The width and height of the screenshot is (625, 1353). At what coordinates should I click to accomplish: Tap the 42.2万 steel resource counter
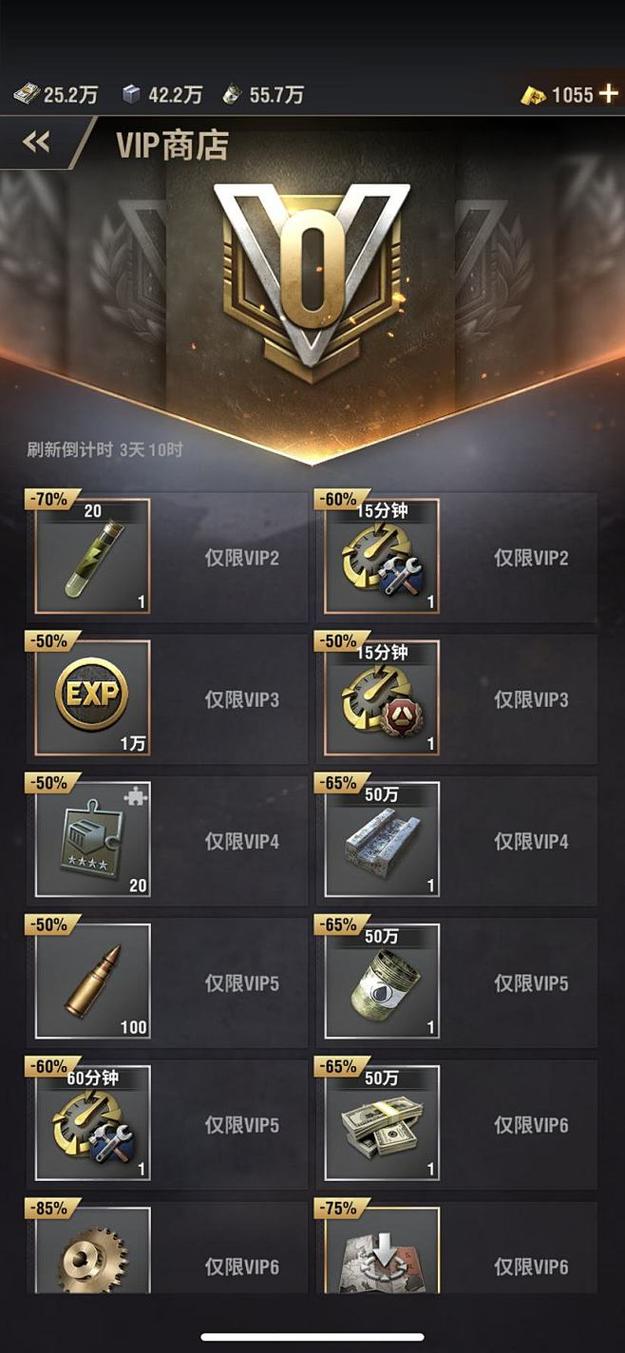[x=161, y=95]
